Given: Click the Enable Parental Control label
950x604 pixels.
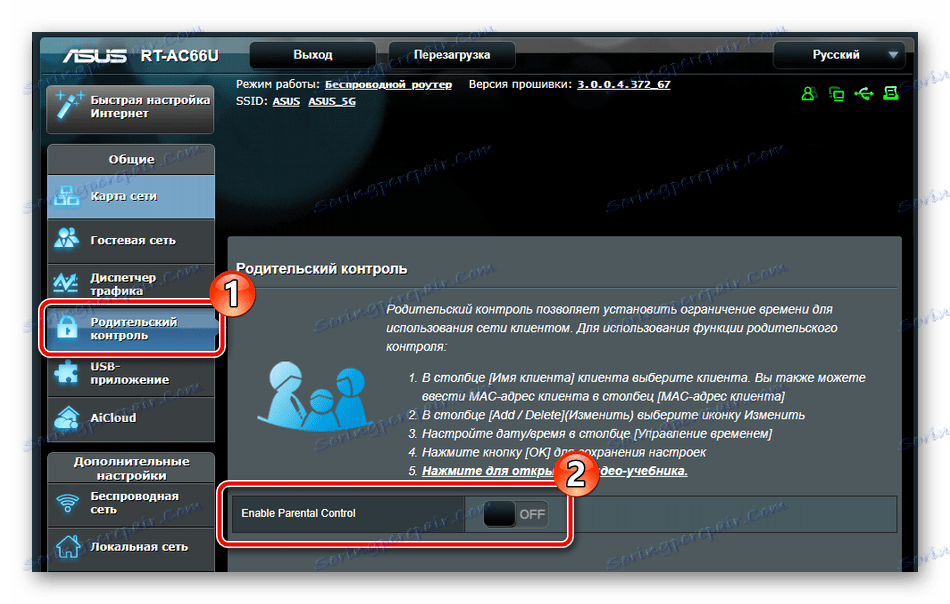Looking at the screenshot, I should point(298,513).
